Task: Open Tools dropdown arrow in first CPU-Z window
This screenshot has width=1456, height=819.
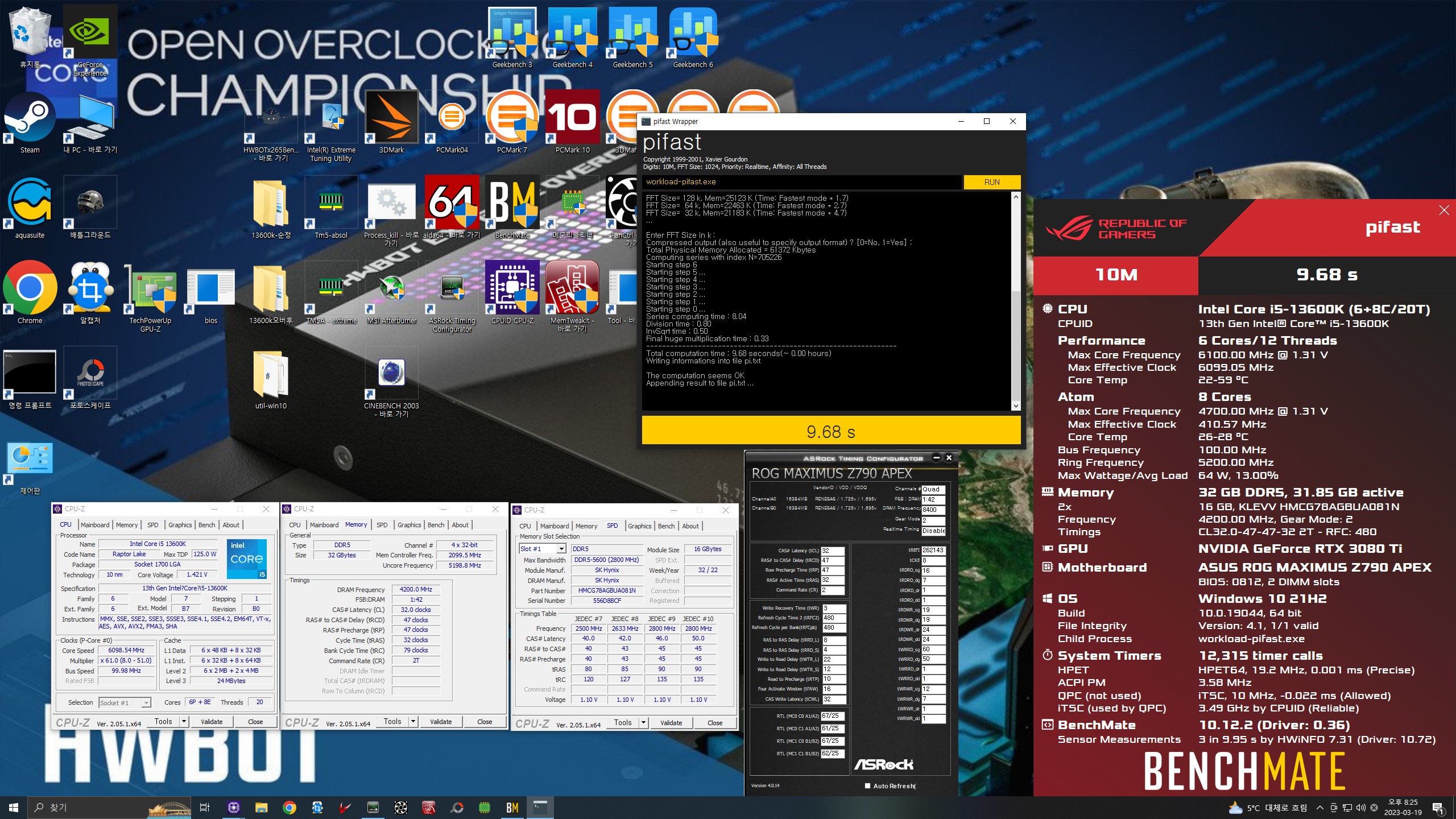Action: click(x=184, y=721)
